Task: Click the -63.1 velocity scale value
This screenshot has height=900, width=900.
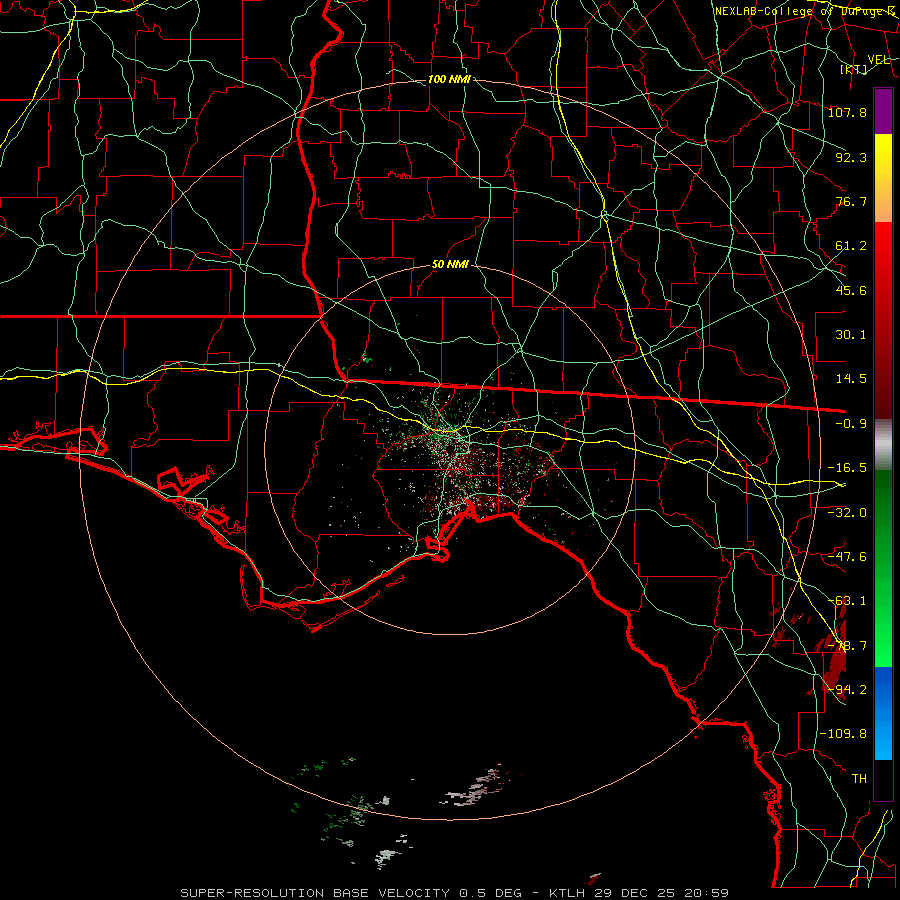Action: (x=847, y=601)
